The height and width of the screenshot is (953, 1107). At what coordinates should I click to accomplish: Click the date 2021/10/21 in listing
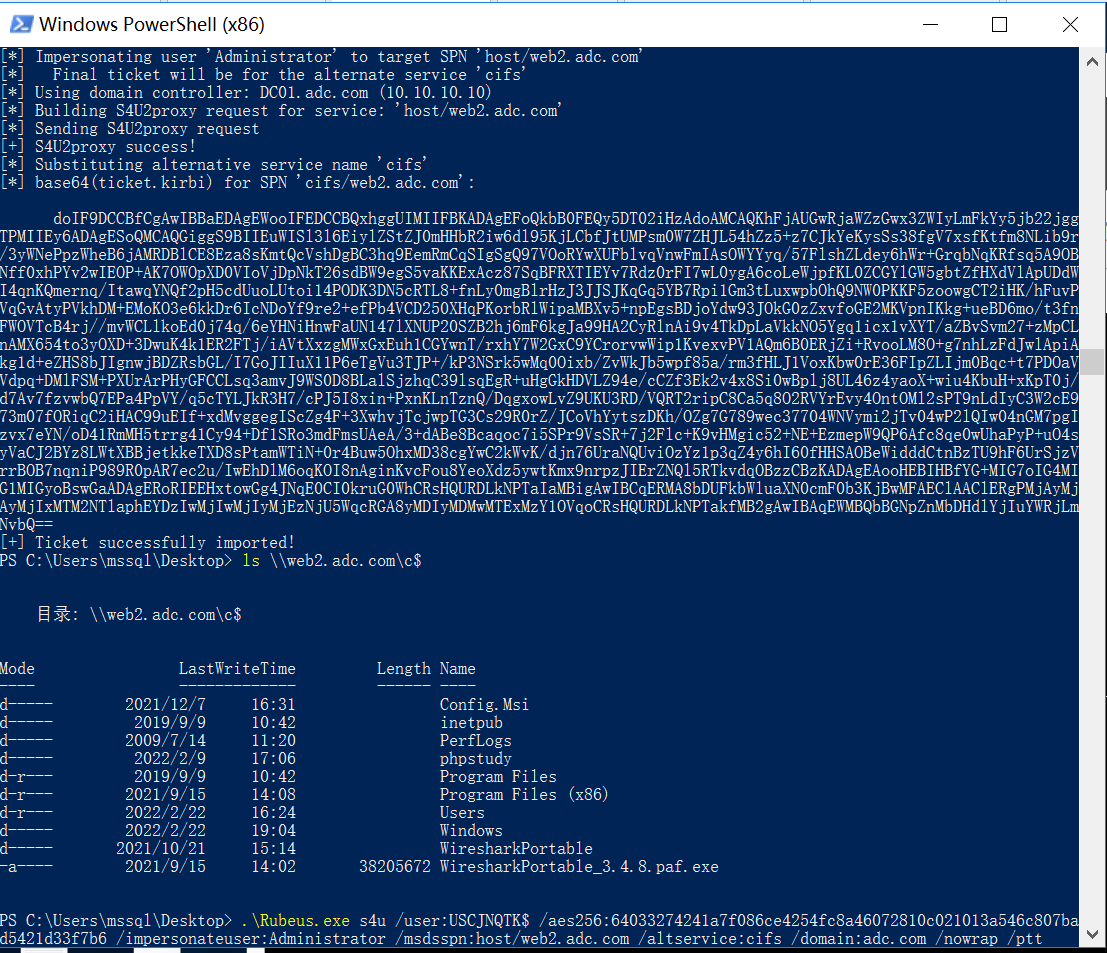point(160,849)
